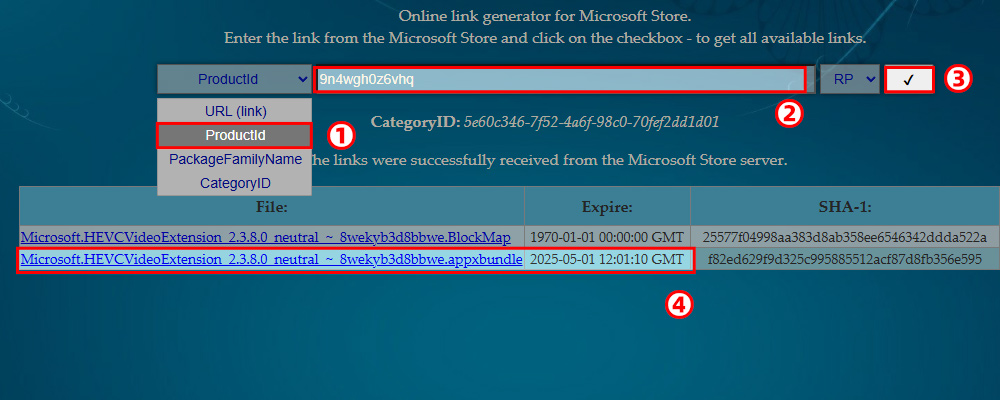Click the 'Enter the link from the Microsoft Store' instruction

click(545, 38)
